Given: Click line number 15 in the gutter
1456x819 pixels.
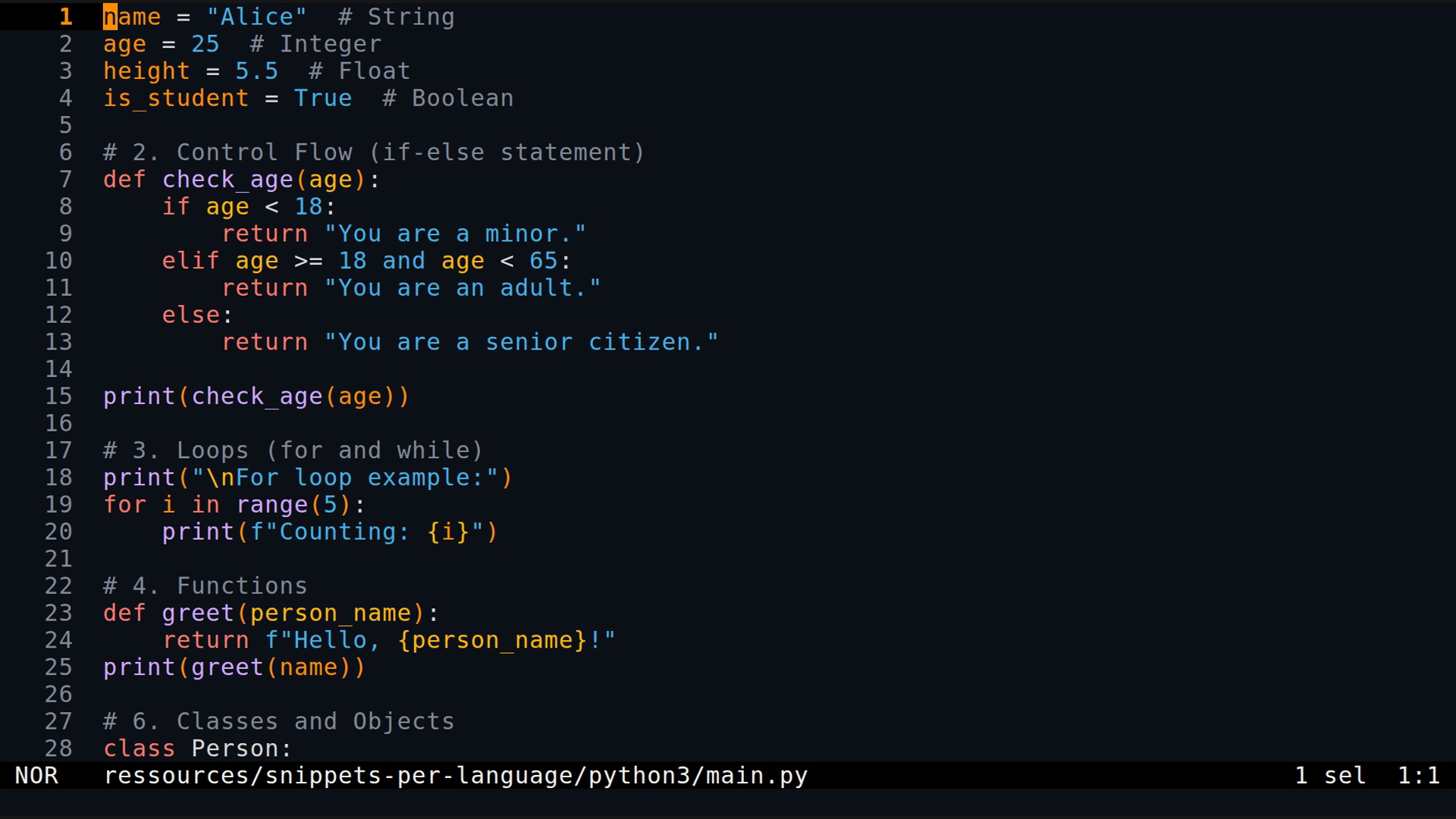Looking at the screenshot, I should coord(58,395).
